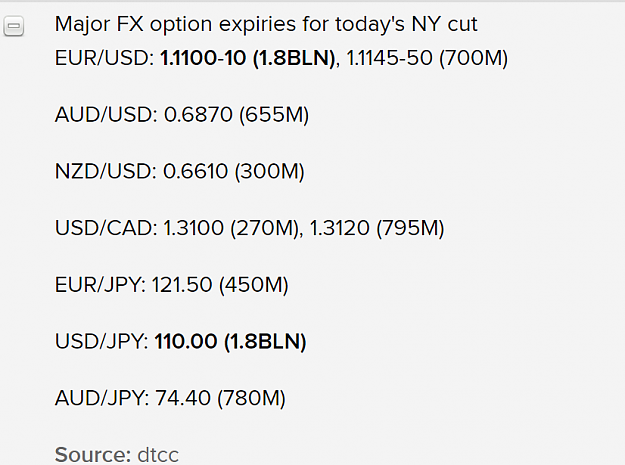Click the USD/JPY pair label
625x465 pixels.
pos(102,341)
